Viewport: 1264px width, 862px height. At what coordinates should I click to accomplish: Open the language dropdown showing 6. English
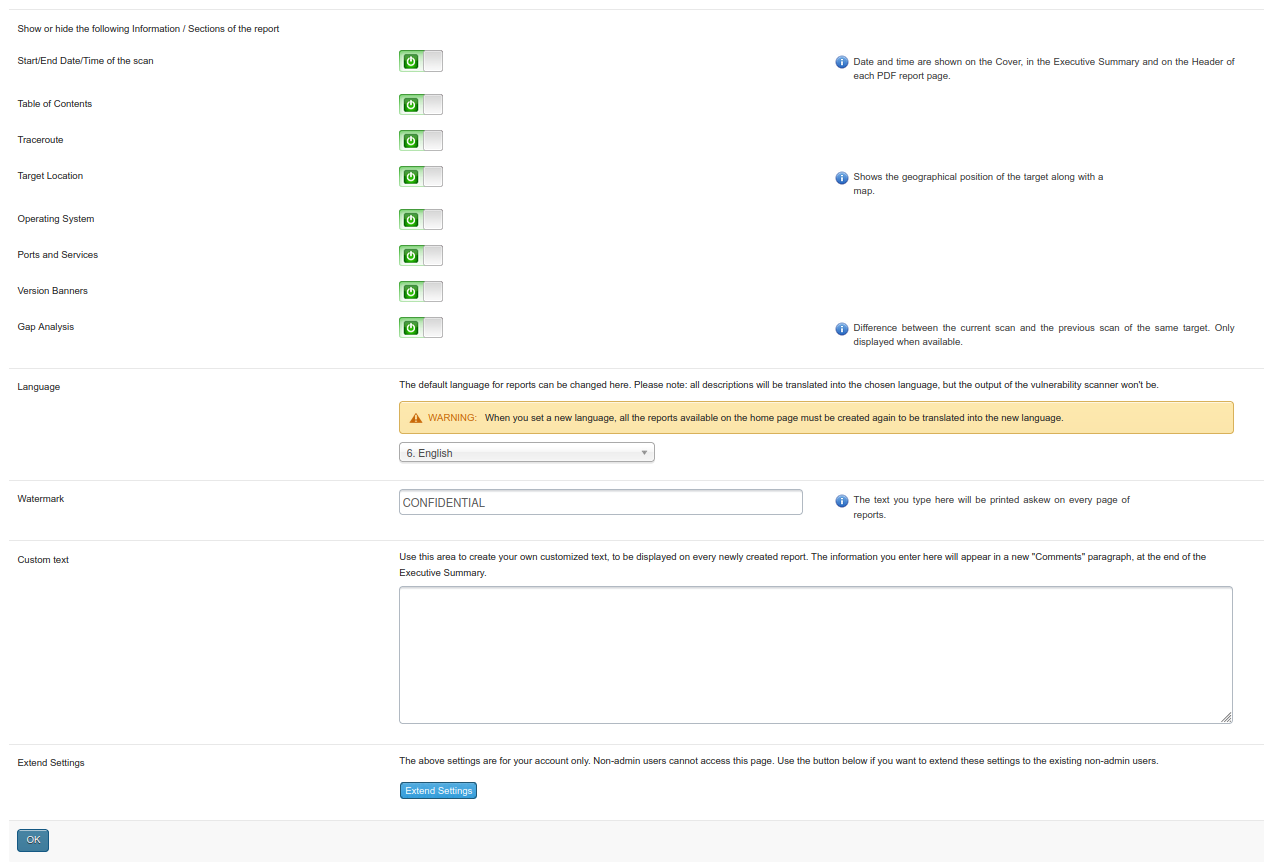[x=527, y=453]
